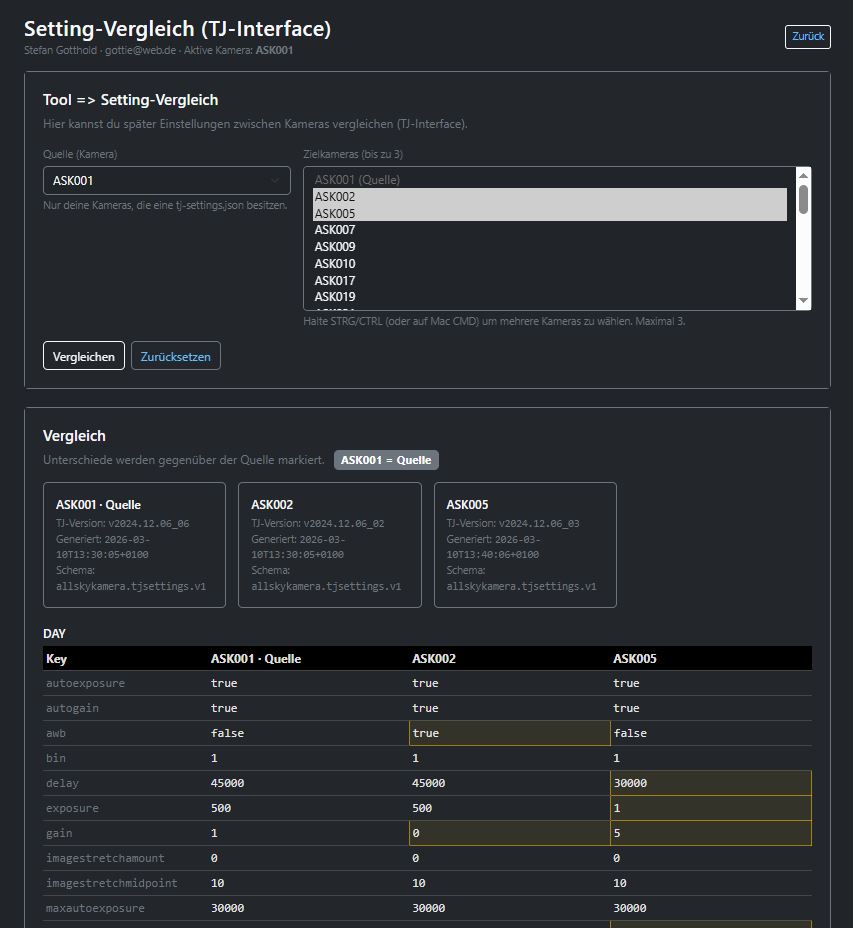Click the ASK001 = Quelle badge
853x928 pixels.
pyautogui.click(x=387, y=459)
